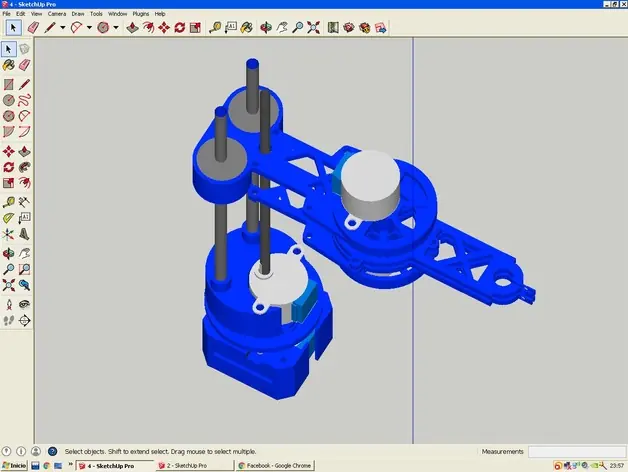This screenshot has height=472, width=628.
Task: Activate the Follow Me tool
Action: (x=24, y=167)
